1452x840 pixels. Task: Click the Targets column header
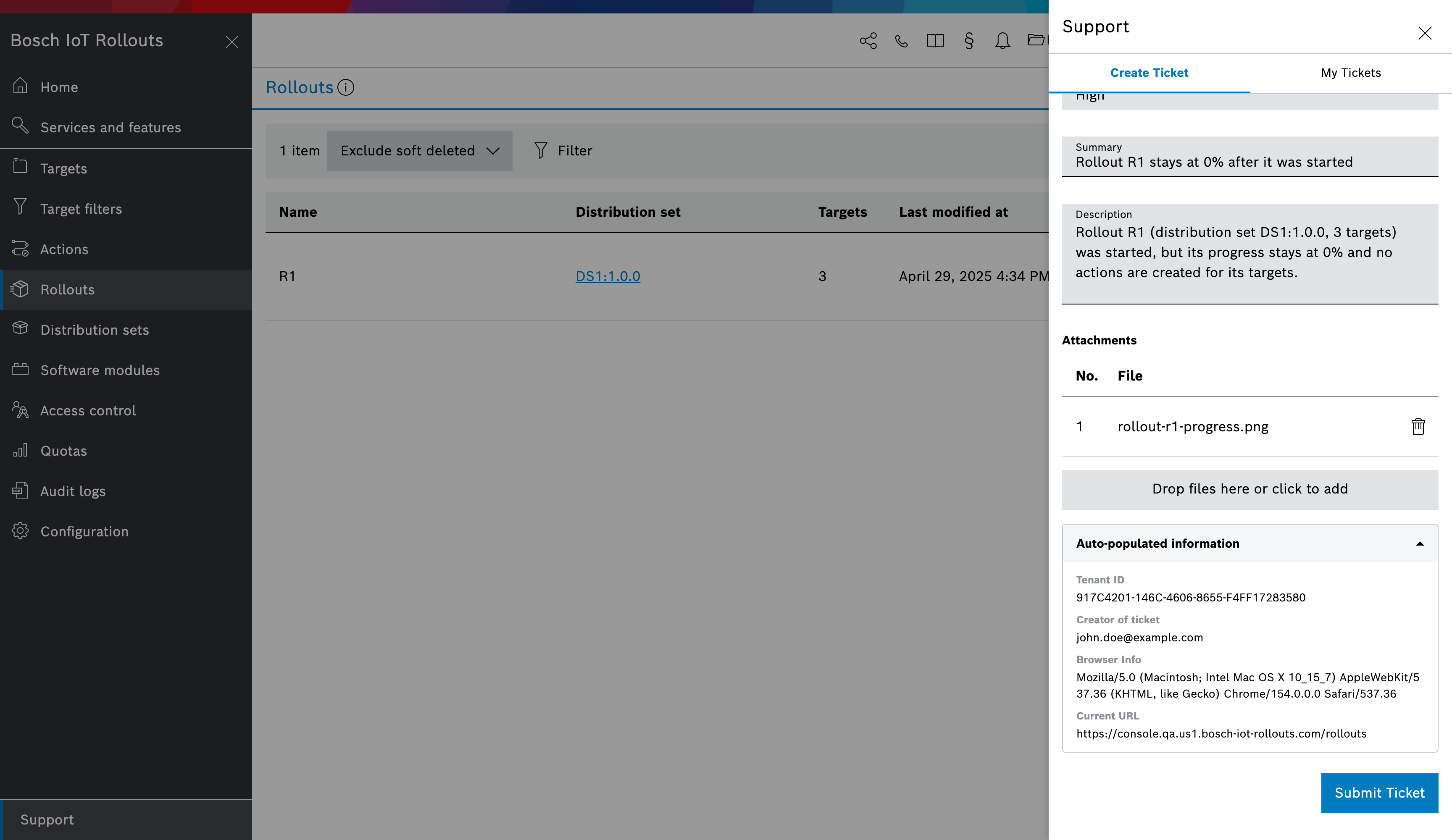click(x=842, y=212)
